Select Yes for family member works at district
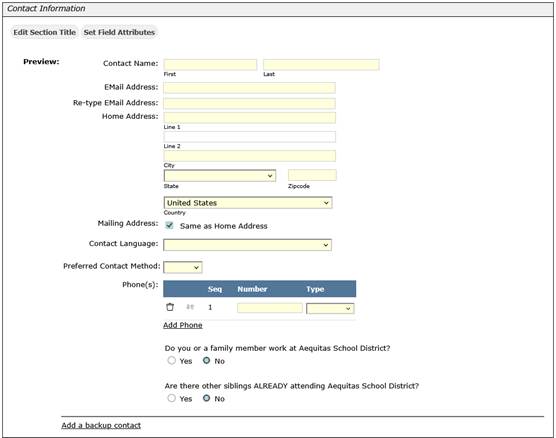The image size is (556, 438). (172, 361)
